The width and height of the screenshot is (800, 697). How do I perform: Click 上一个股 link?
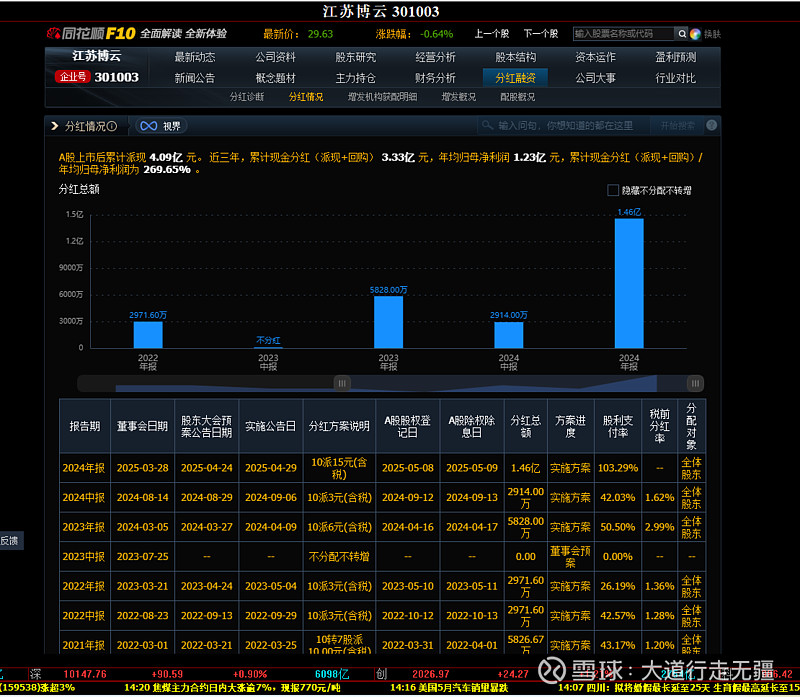pyautogui.click(x=492, y=34)
